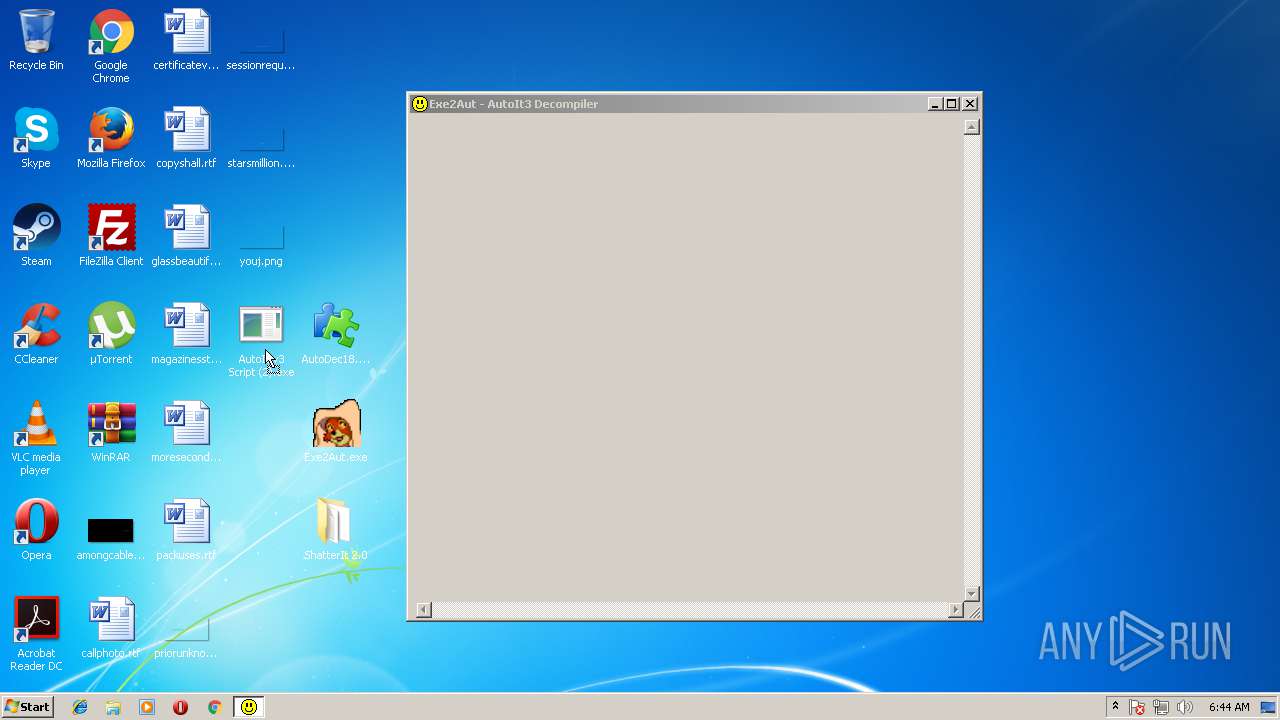Image resolution: width=1280 pixels, height=720 pixels.
Task: Open FileZilla Client shortcut
Action: pos(111,236)
